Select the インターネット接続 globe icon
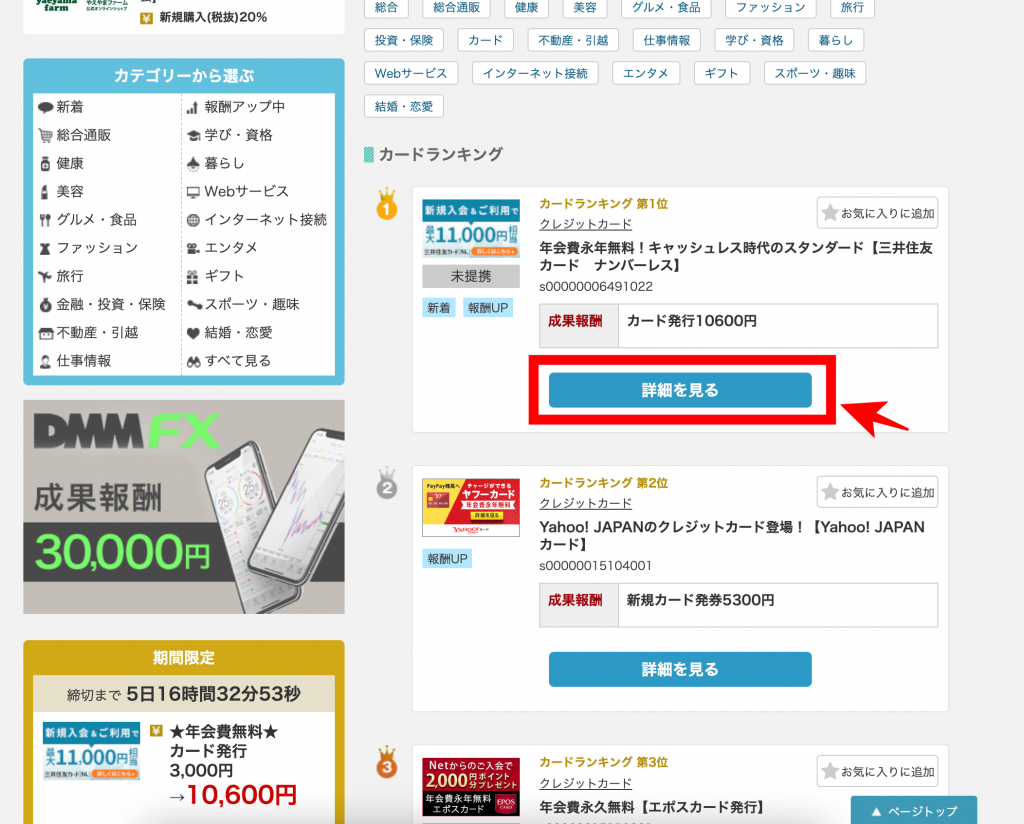The height and width of the screenshot is (824, 1024). coord(194,220)
